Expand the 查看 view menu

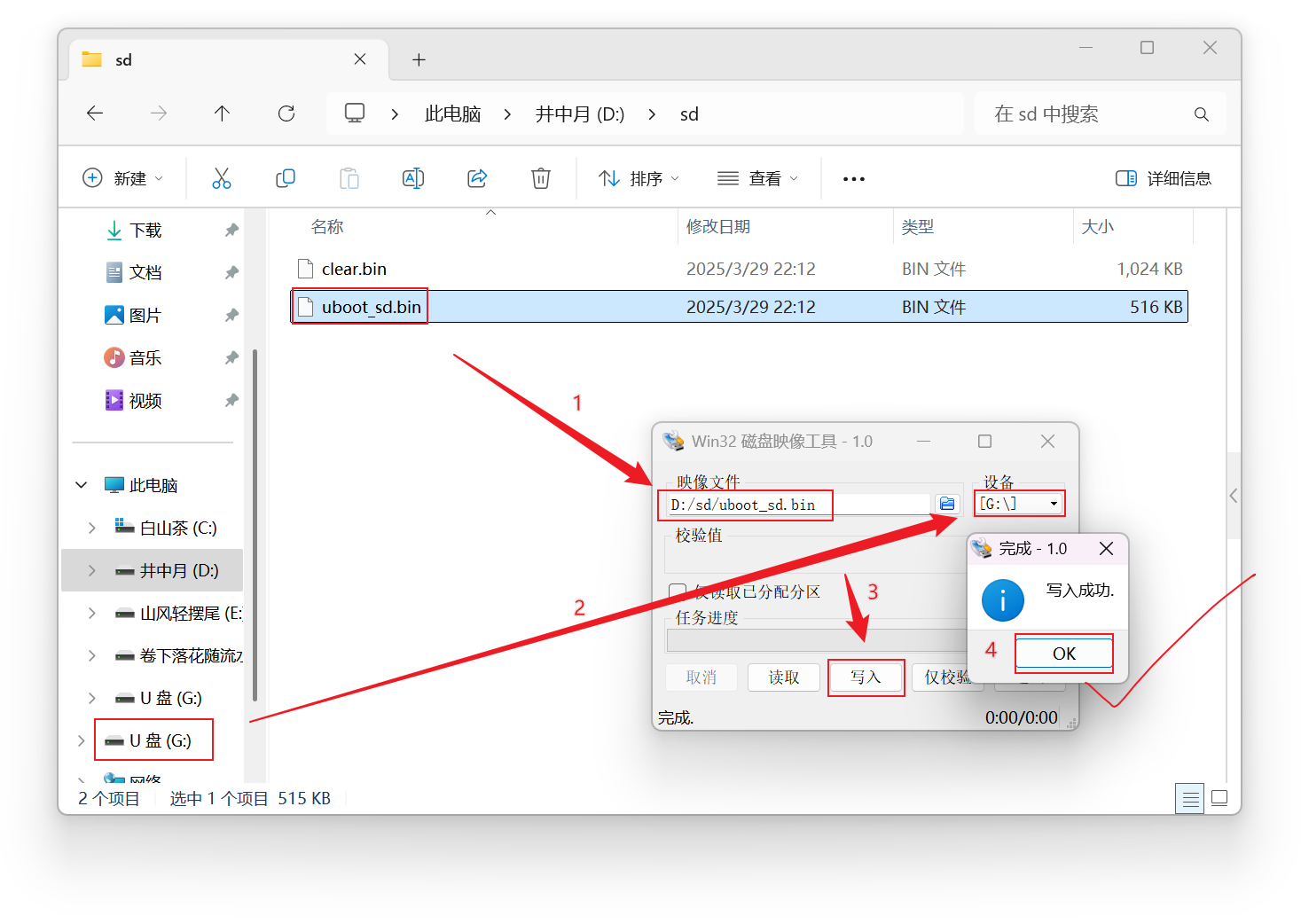click(x=758, y=177)
